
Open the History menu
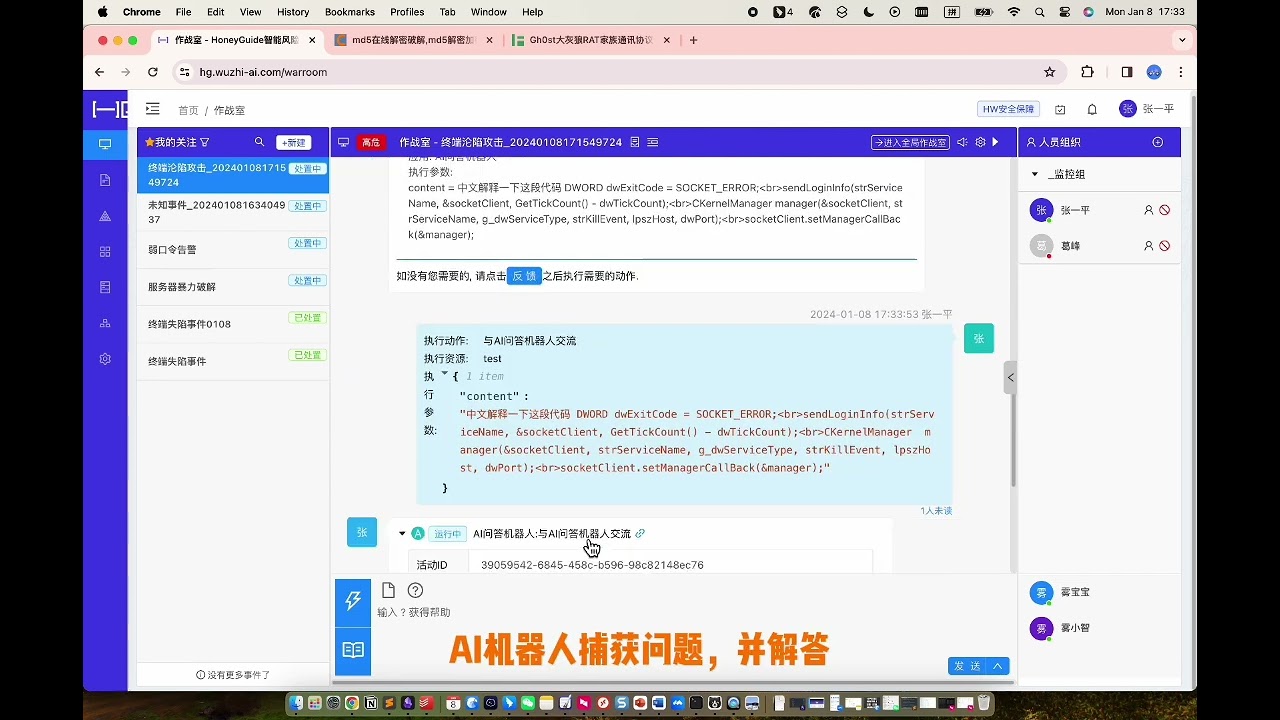pyautogui.click(x=293, y=12)
